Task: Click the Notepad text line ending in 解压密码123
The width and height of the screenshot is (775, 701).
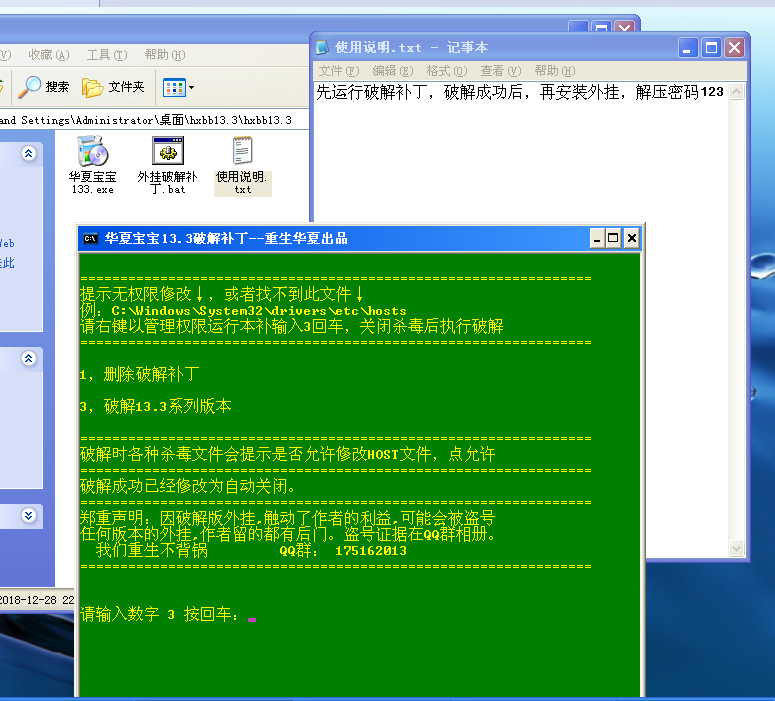Action: pos(519,92)
